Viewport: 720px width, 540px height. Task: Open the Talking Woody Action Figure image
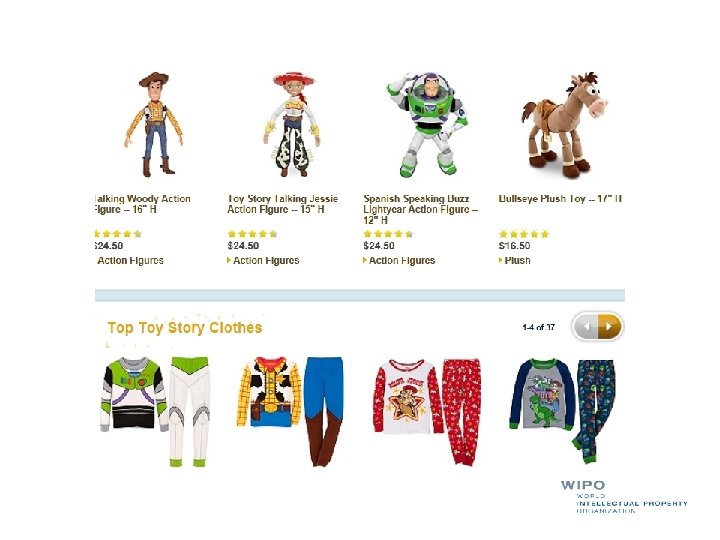(155, 124)
